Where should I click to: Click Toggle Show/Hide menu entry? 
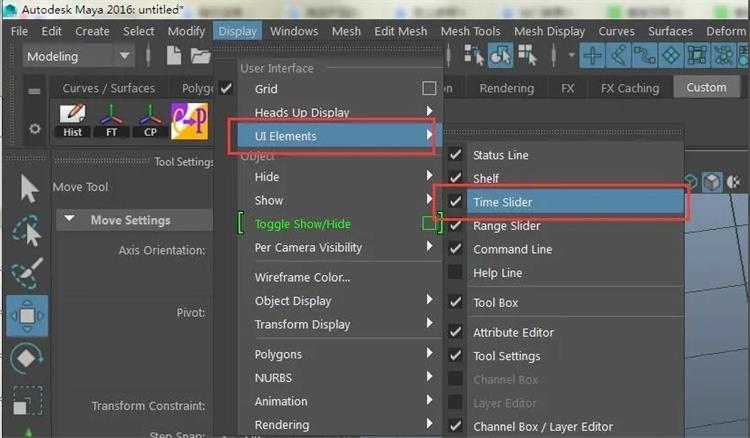pos(302,224)
